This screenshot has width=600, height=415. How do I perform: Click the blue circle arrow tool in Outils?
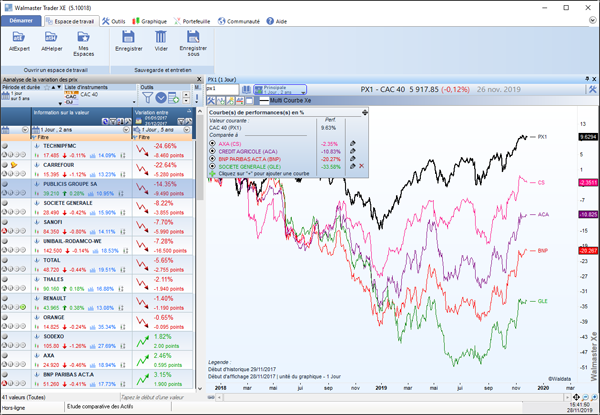pos(161,98)
